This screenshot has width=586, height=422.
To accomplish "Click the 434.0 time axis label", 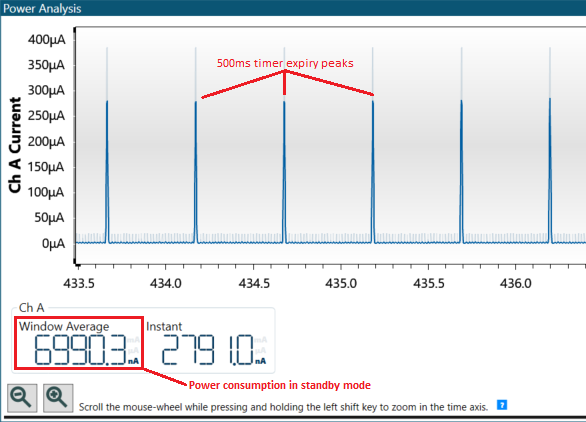I will point(166,284).
